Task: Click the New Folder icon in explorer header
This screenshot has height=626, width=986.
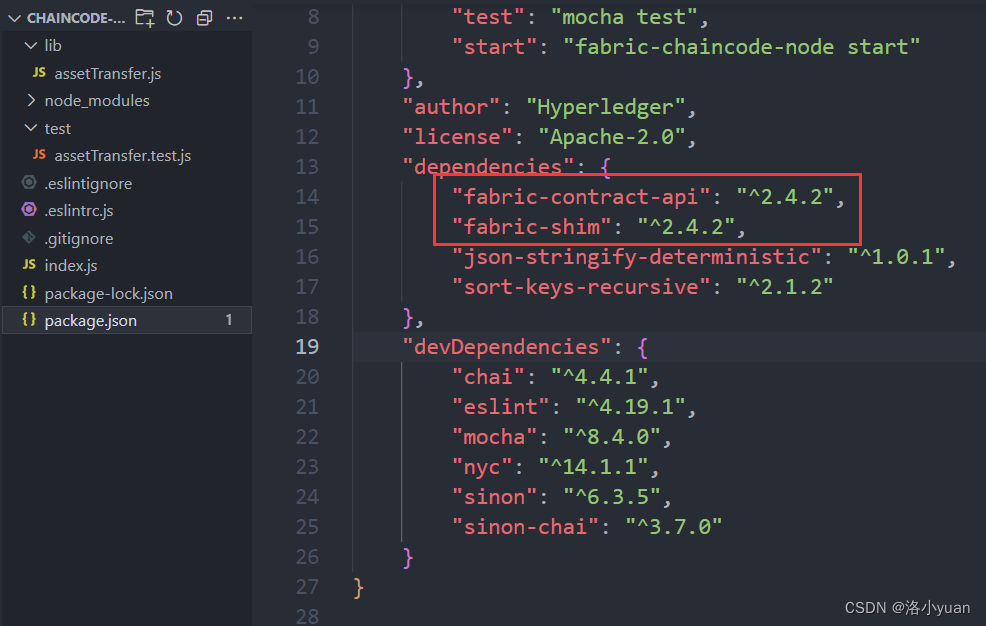Action: click(145, 18)
